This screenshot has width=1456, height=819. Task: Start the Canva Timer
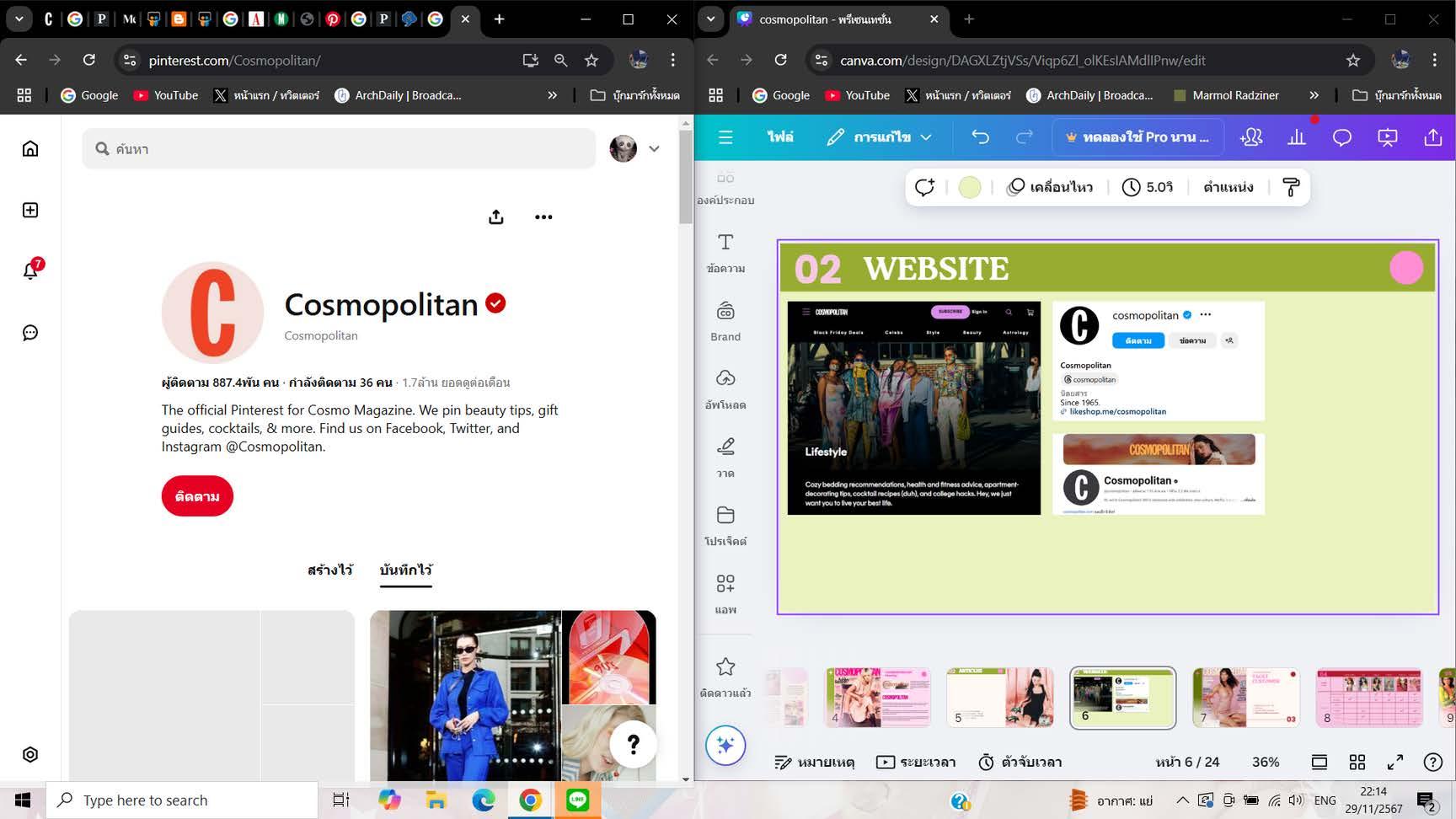point(1020,763)
